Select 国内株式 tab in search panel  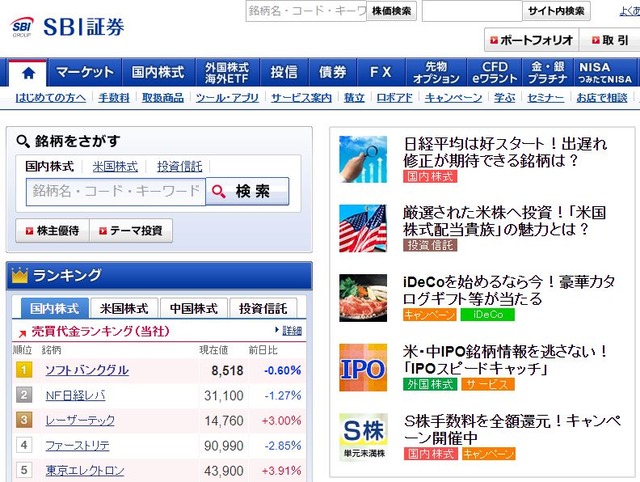pos(49,167)
